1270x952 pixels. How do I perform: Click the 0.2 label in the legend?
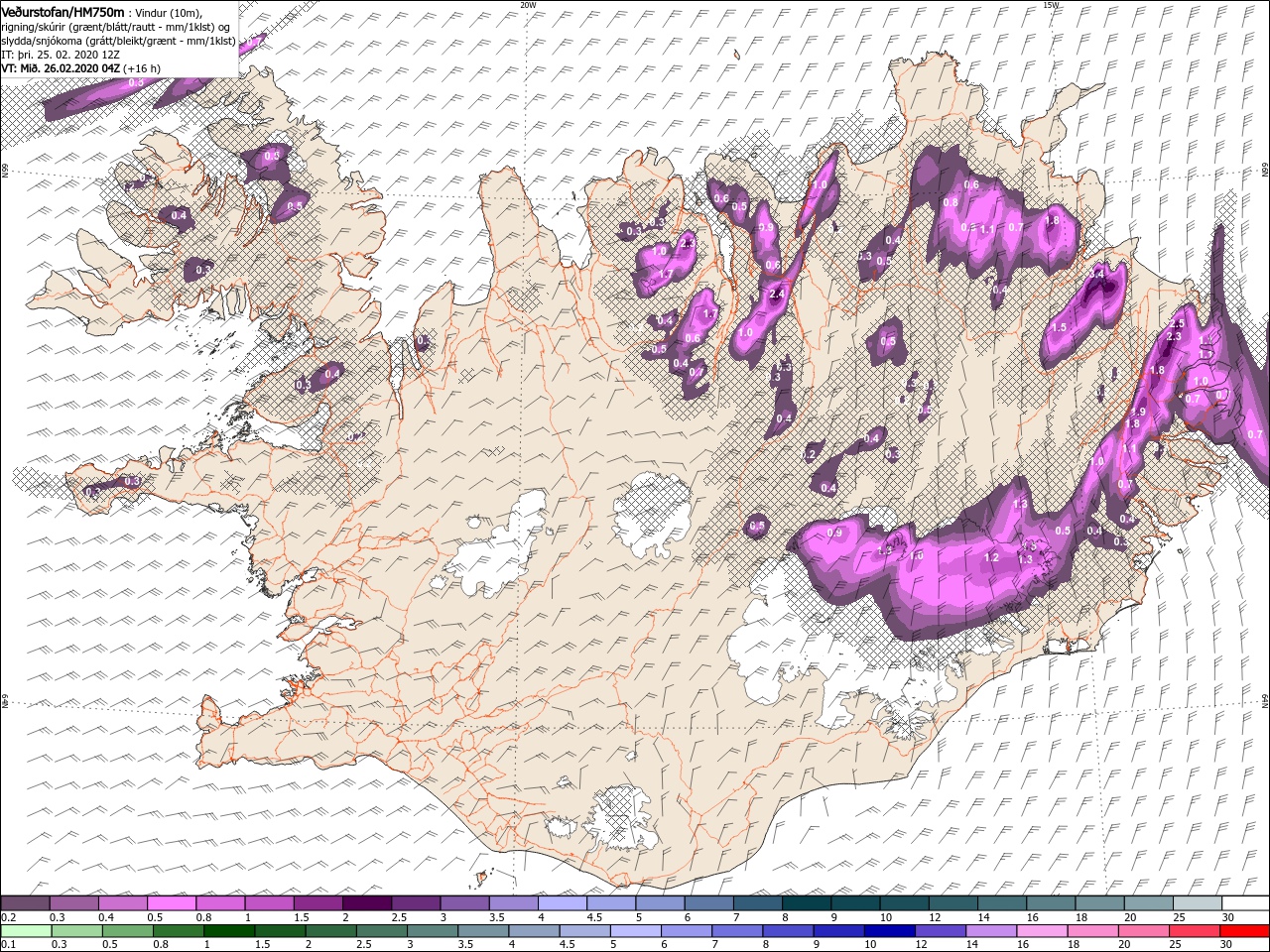click(10, 917)
